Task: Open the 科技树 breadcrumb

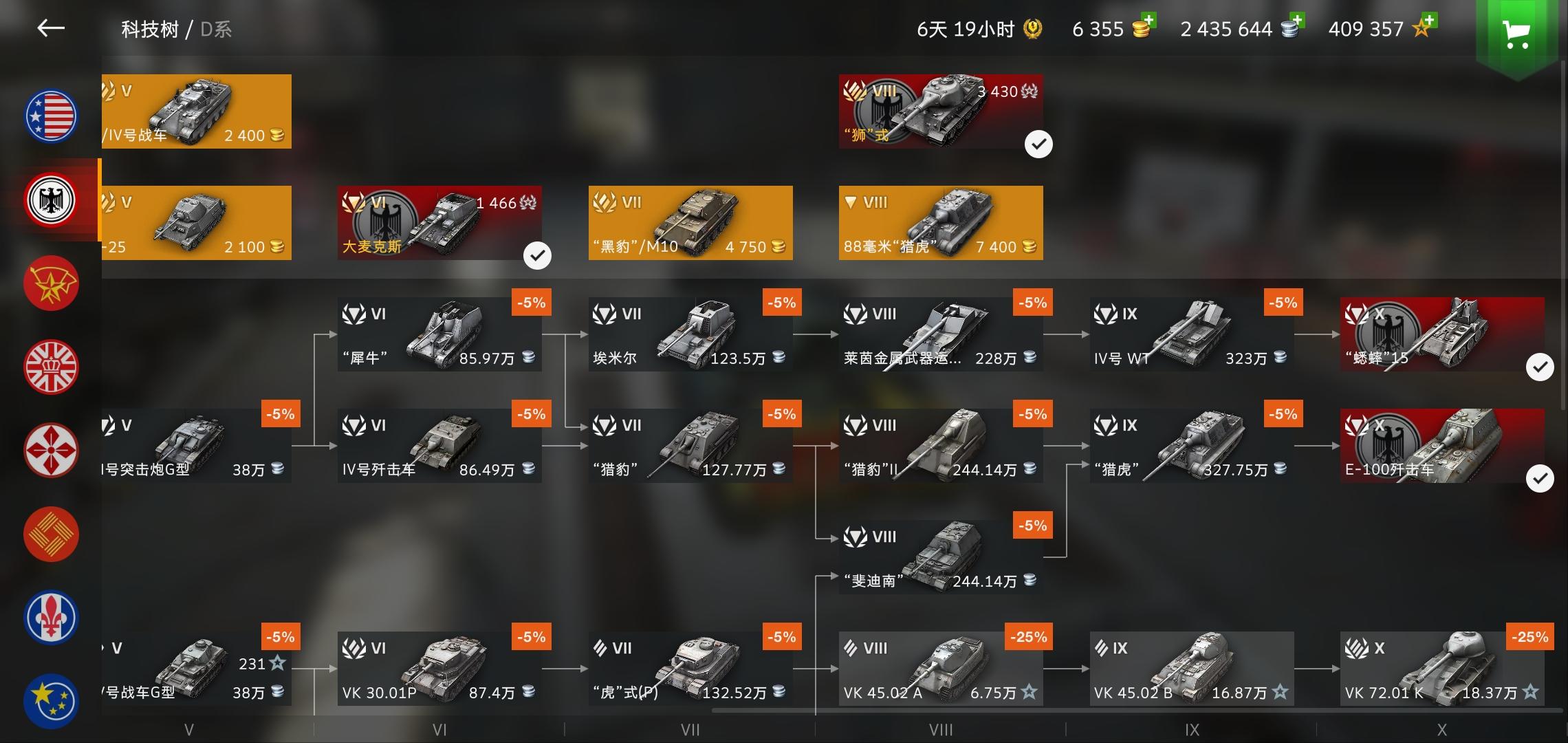Action: point(150,30)
